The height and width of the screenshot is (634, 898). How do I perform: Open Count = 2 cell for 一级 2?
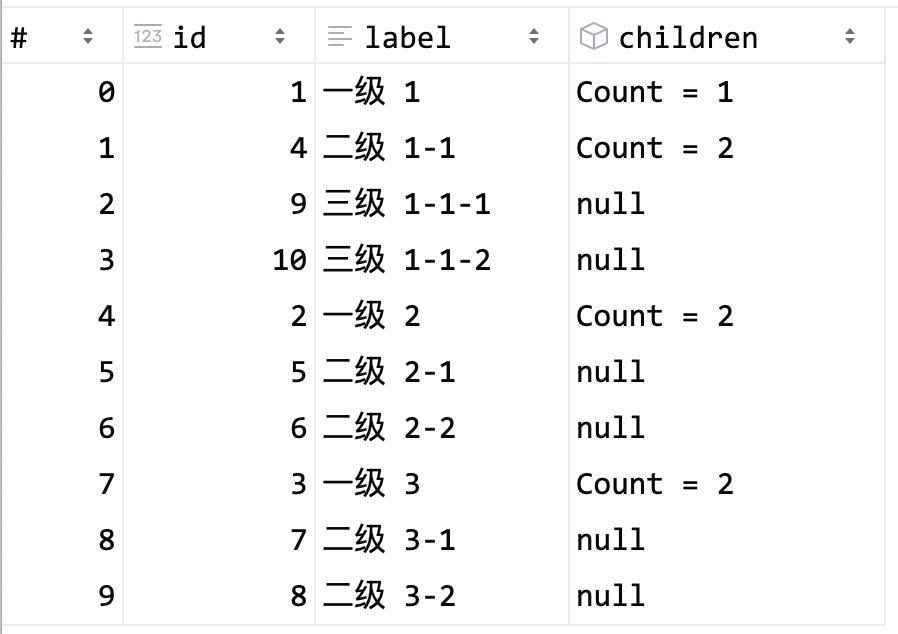coord(727,316)
